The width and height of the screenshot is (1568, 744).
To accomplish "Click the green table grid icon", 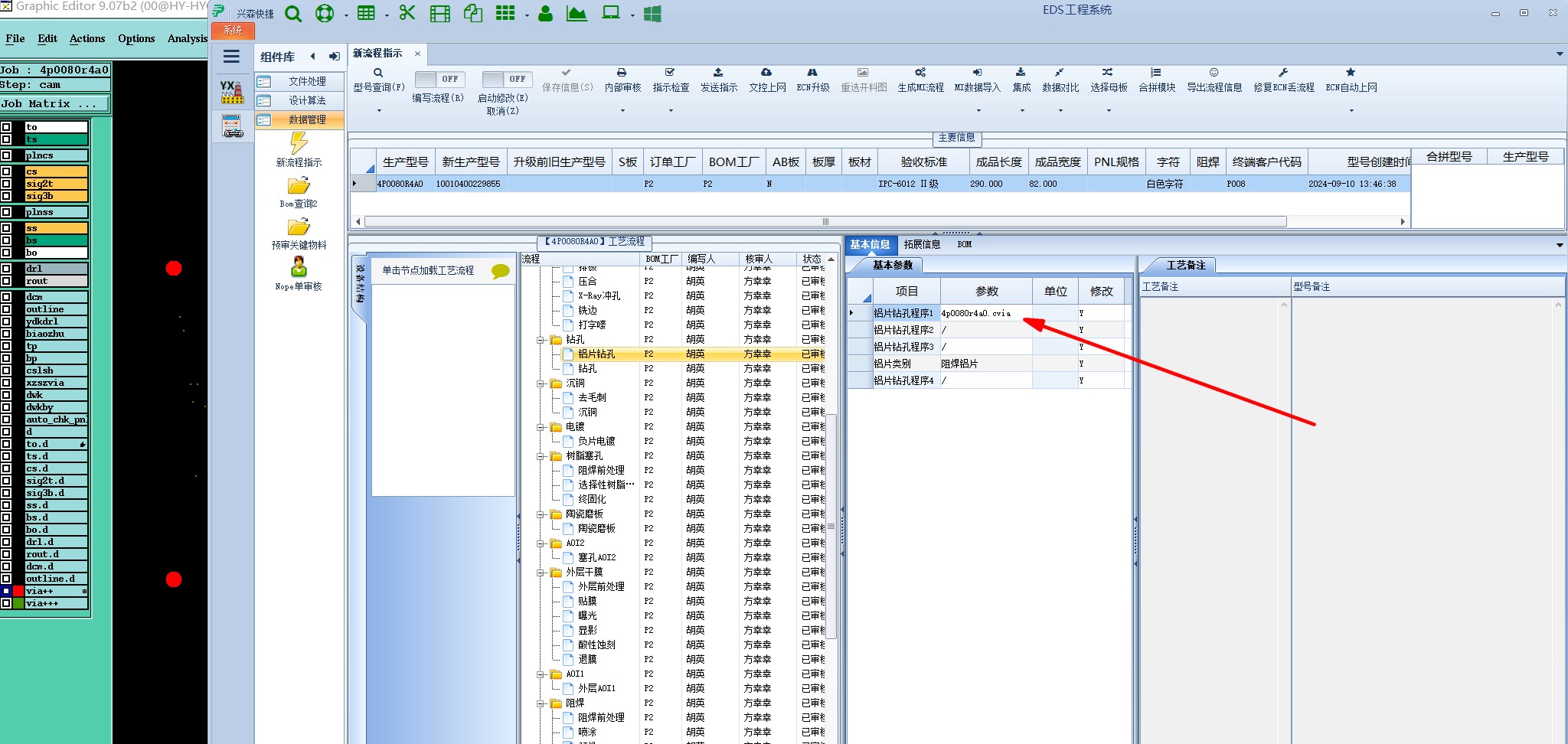I will coord(366,13).
